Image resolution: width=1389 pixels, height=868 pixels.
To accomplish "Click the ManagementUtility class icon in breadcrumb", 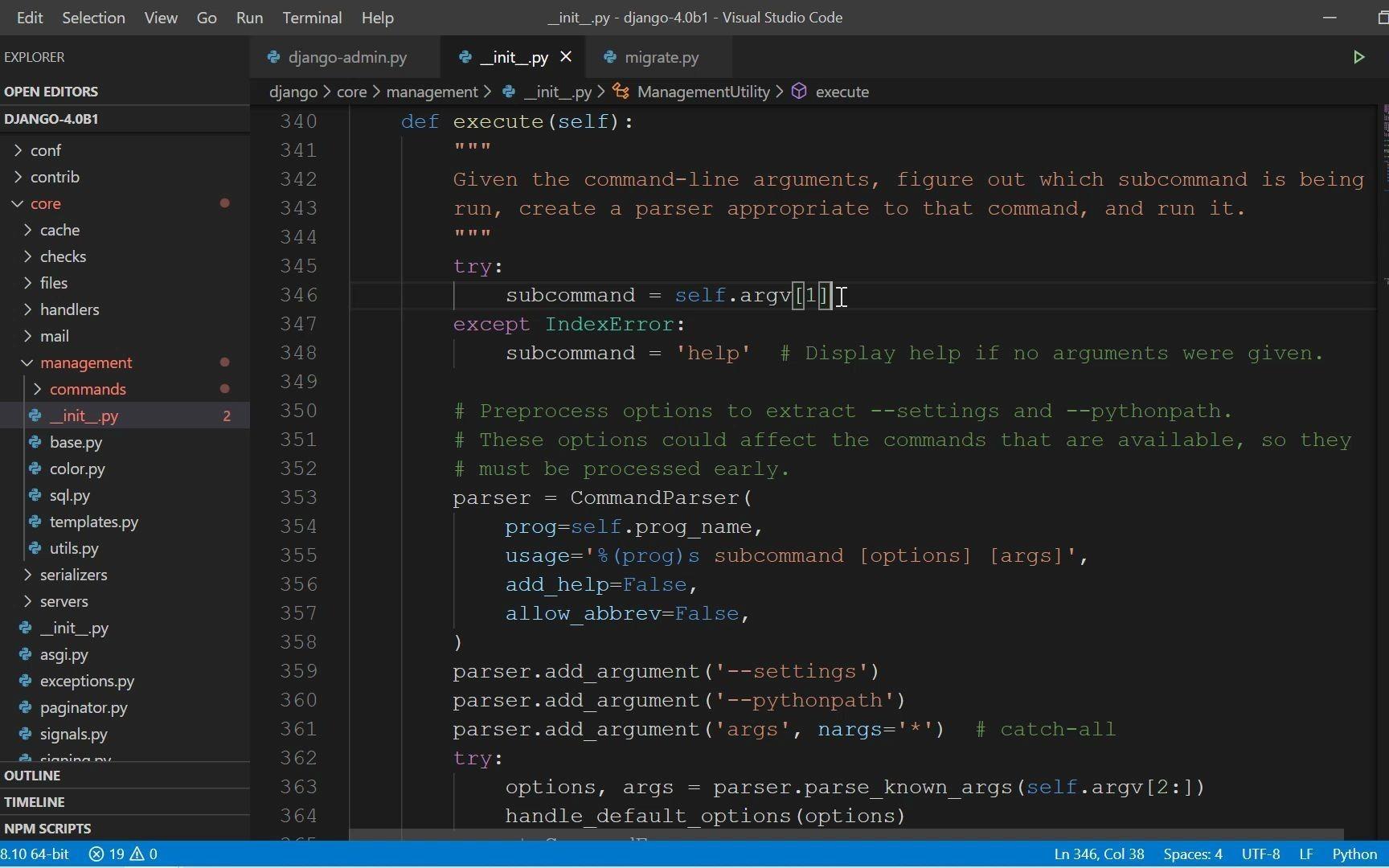I will tap(621, 92).
